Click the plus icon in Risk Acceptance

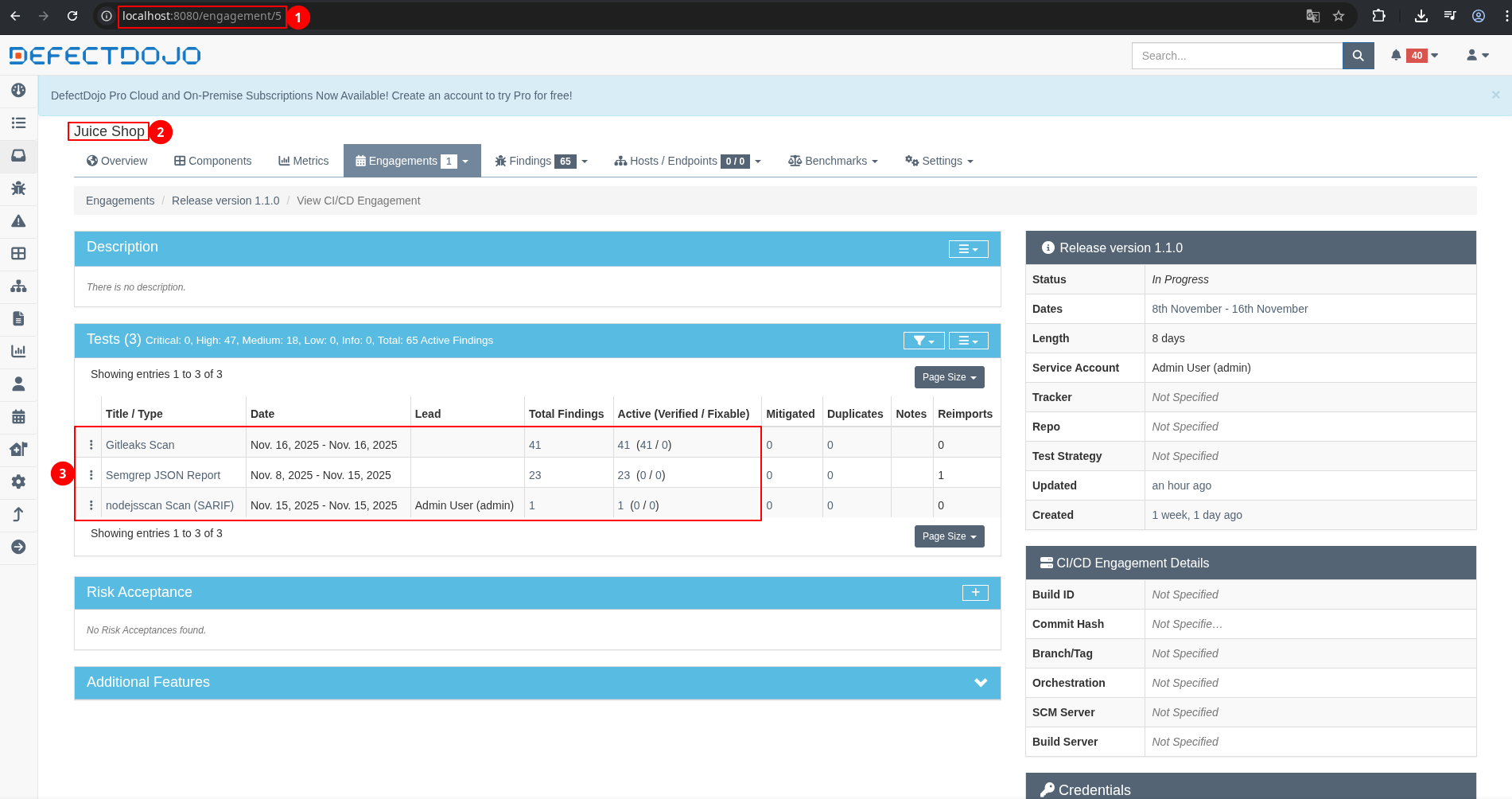(975, 593)
